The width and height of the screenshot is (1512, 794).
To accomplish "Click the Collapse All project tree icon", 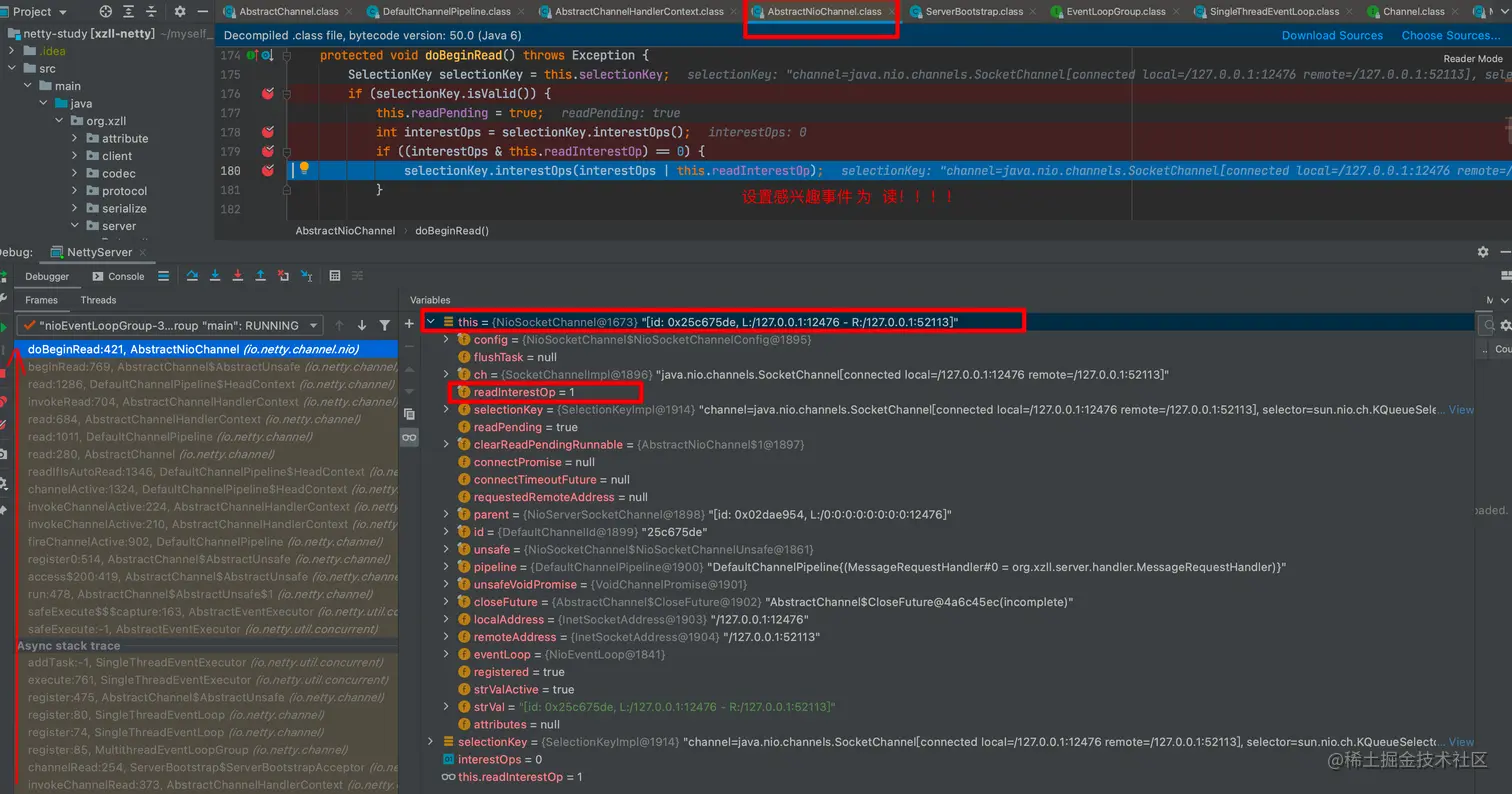I will pos(151,11).
